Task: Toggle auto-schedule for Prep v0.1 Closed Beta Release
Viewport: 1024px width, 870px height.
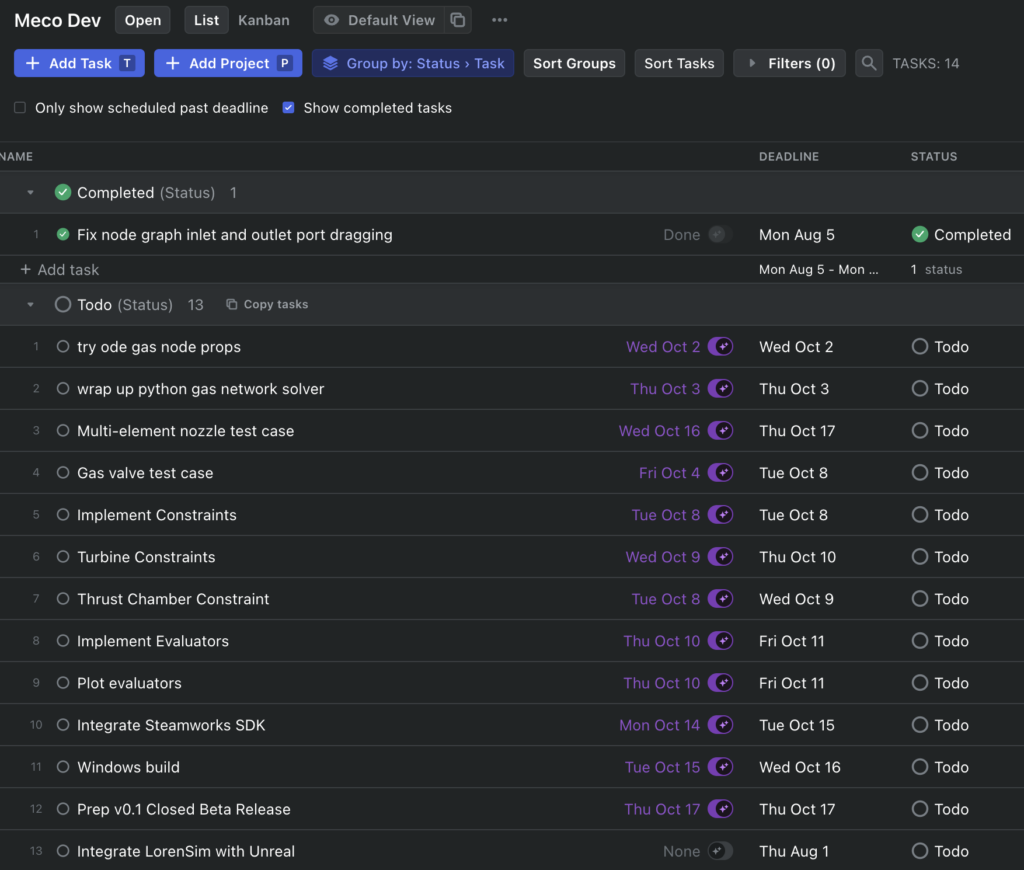Action: pyautogui.click(x=720, y=809)
